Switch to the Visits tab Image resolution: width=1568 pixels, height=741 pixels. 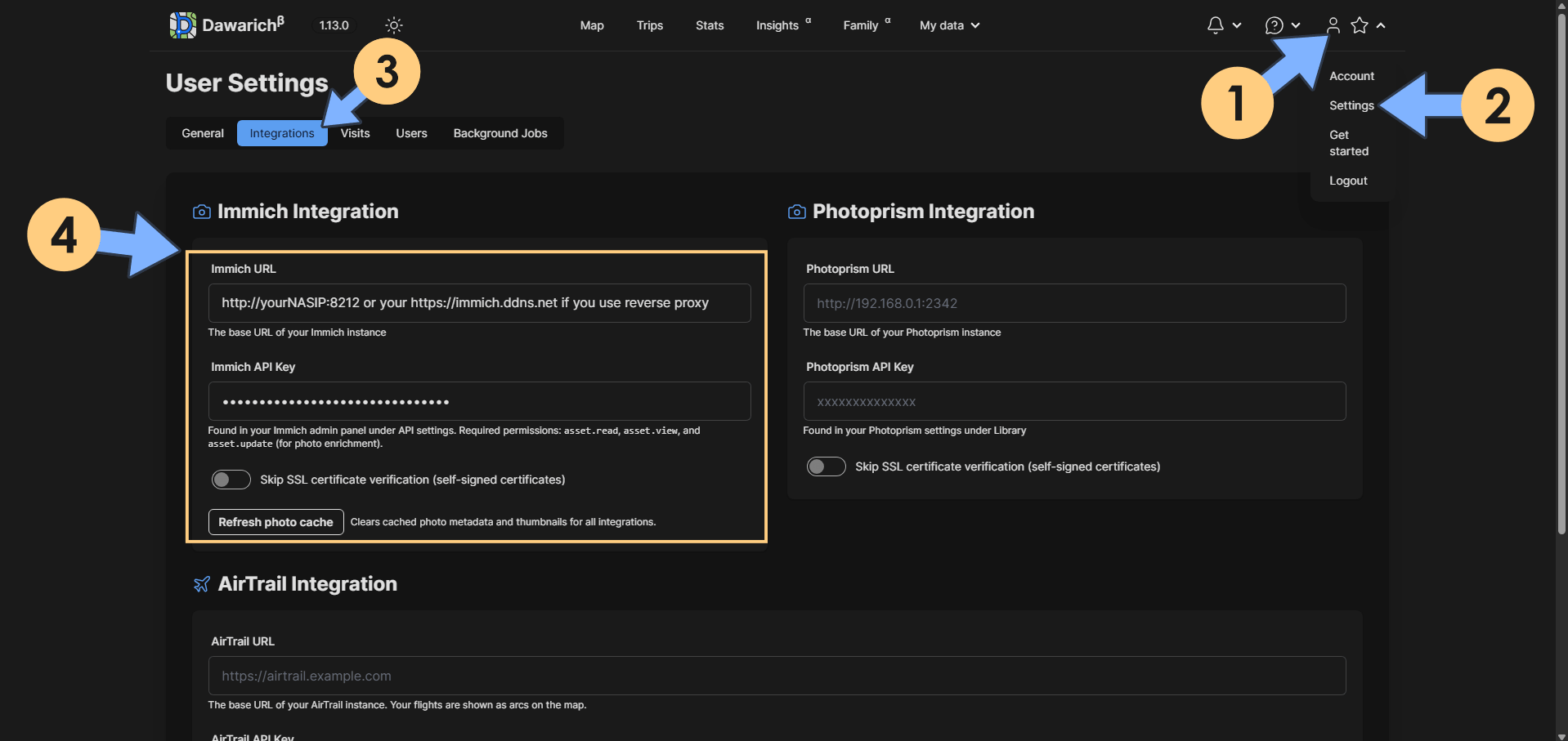[356, 133]
